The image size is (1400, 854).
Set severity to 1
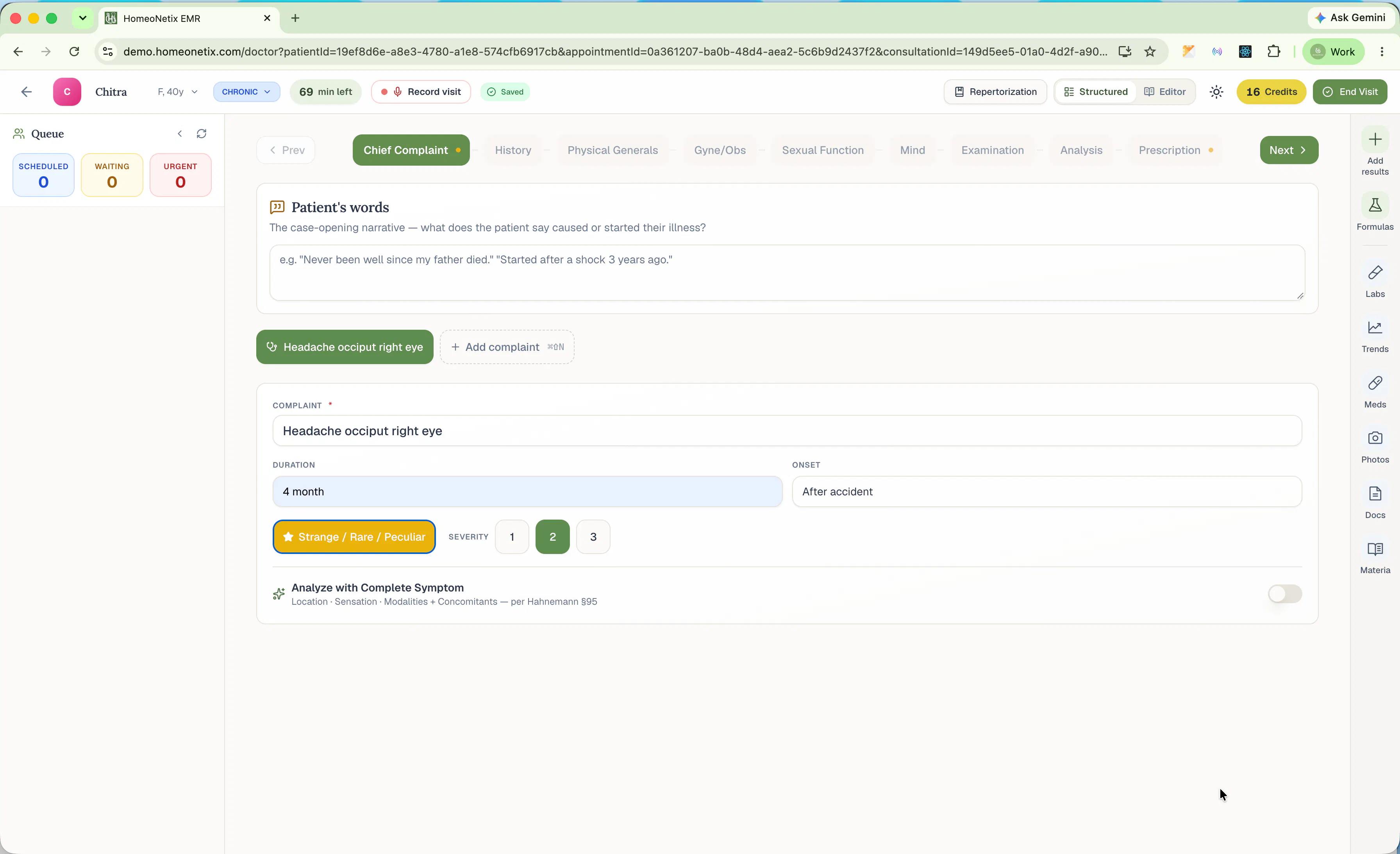[511, 537]
